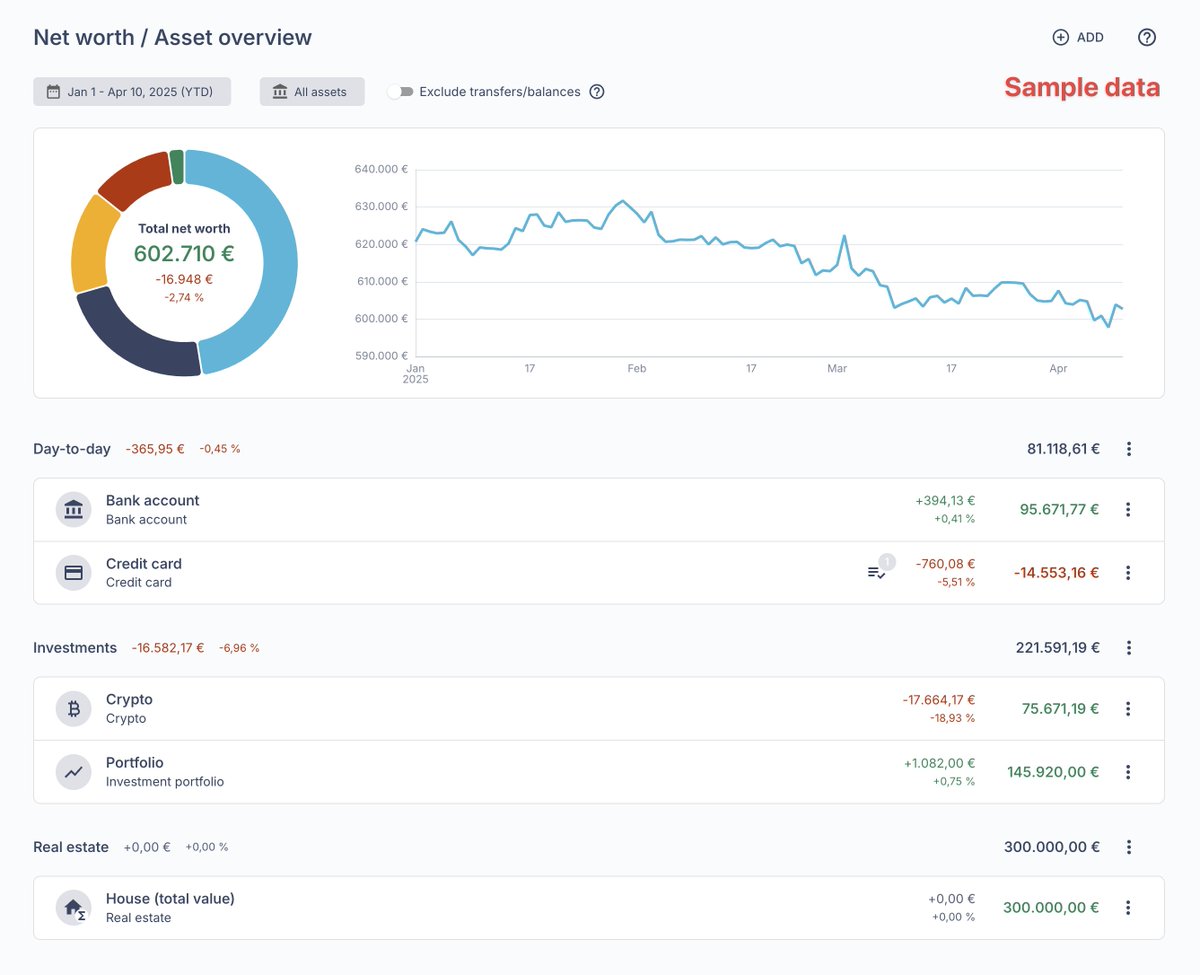Open the options menu on House row

pyautogui.click(x=1128, y=907)
